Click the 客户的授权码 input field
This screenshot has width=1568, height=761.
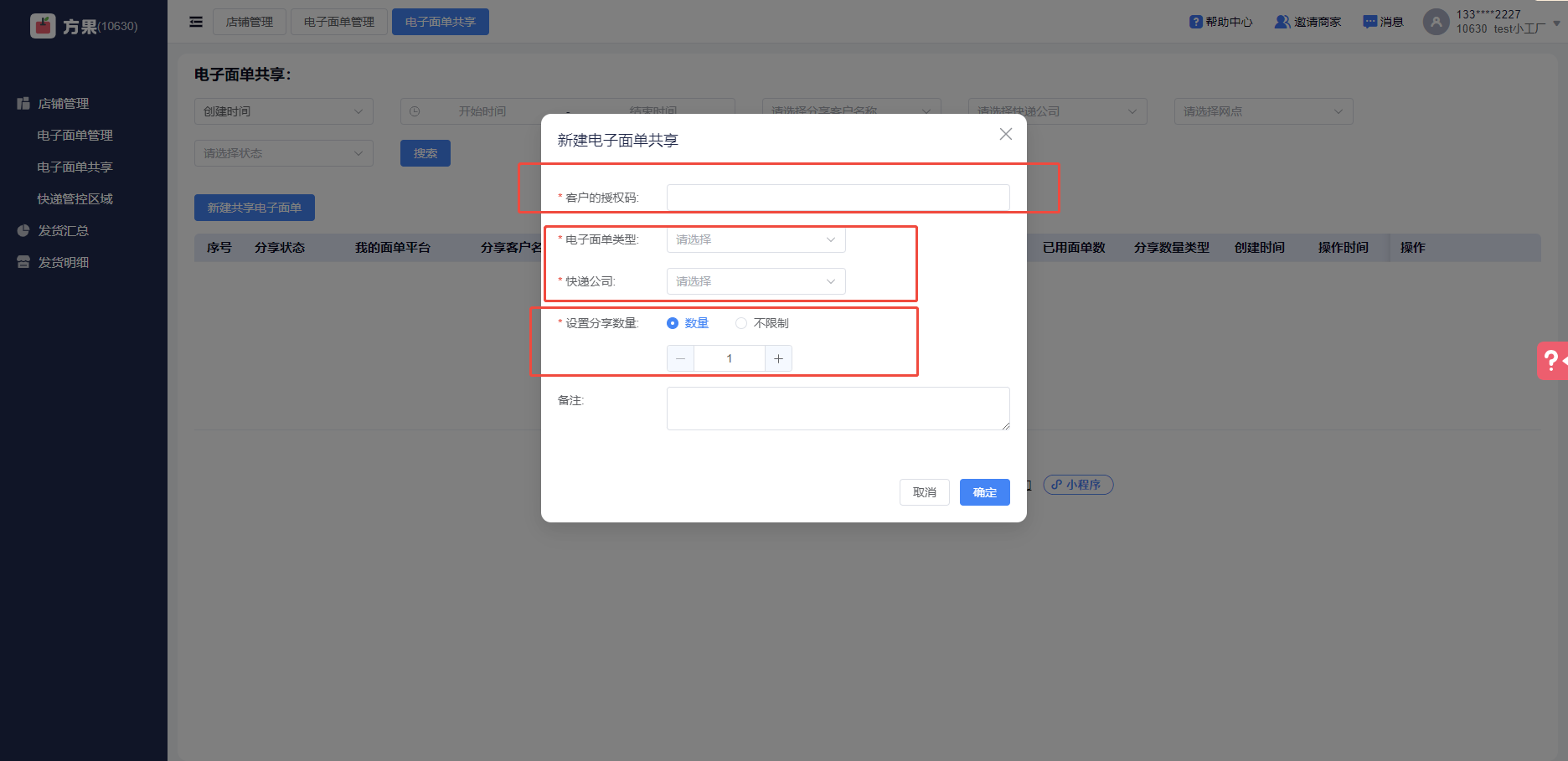coord(838,198)
